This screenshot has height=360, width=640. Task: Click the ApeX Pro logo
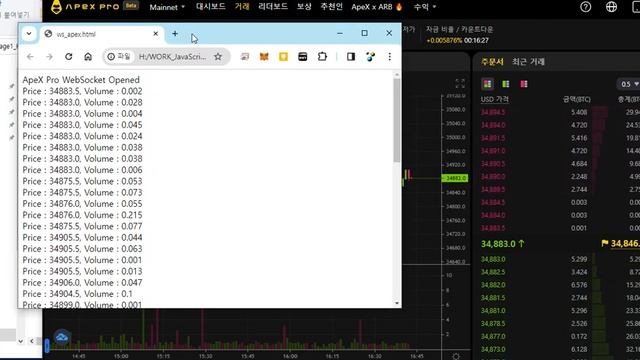[85, 7]
